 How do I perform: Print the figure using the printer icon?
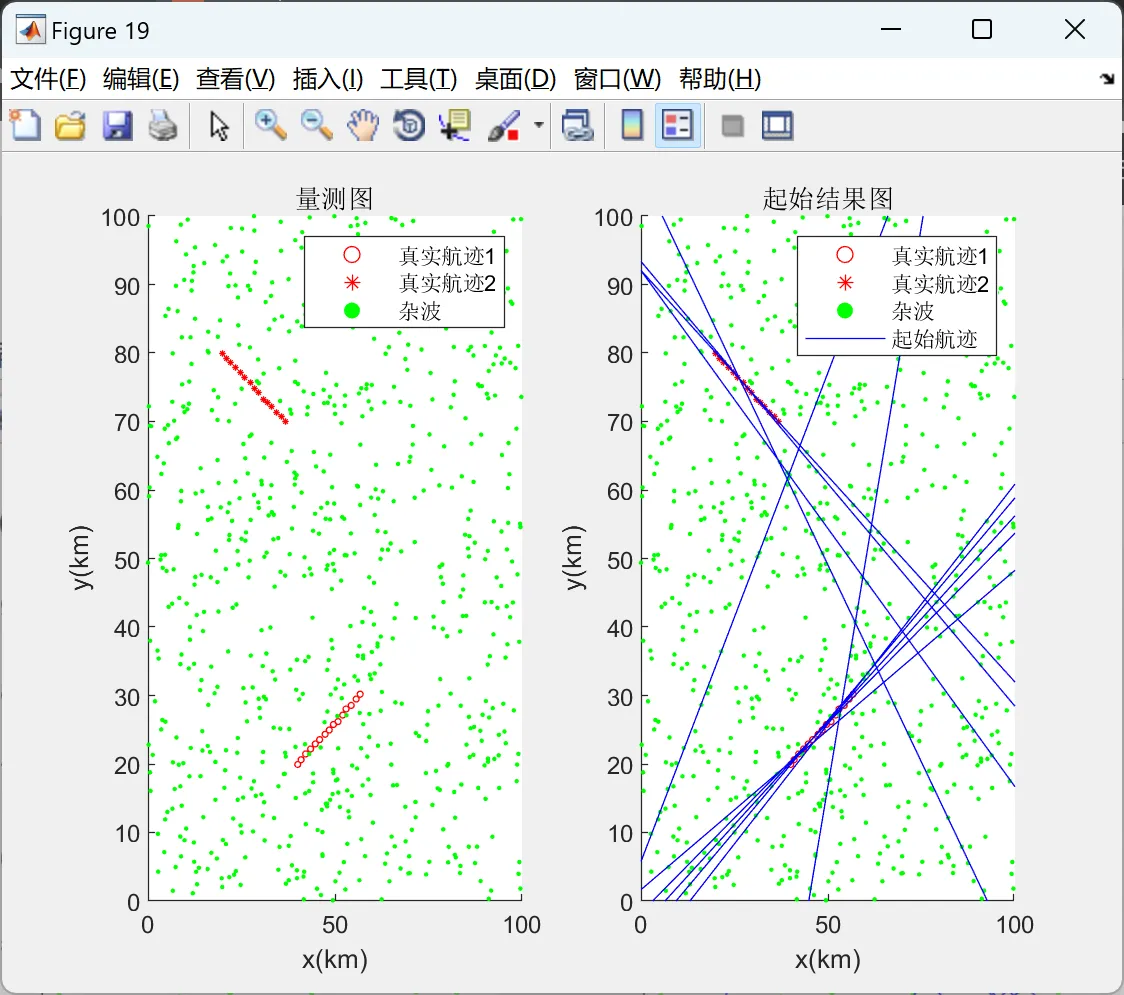163,125
